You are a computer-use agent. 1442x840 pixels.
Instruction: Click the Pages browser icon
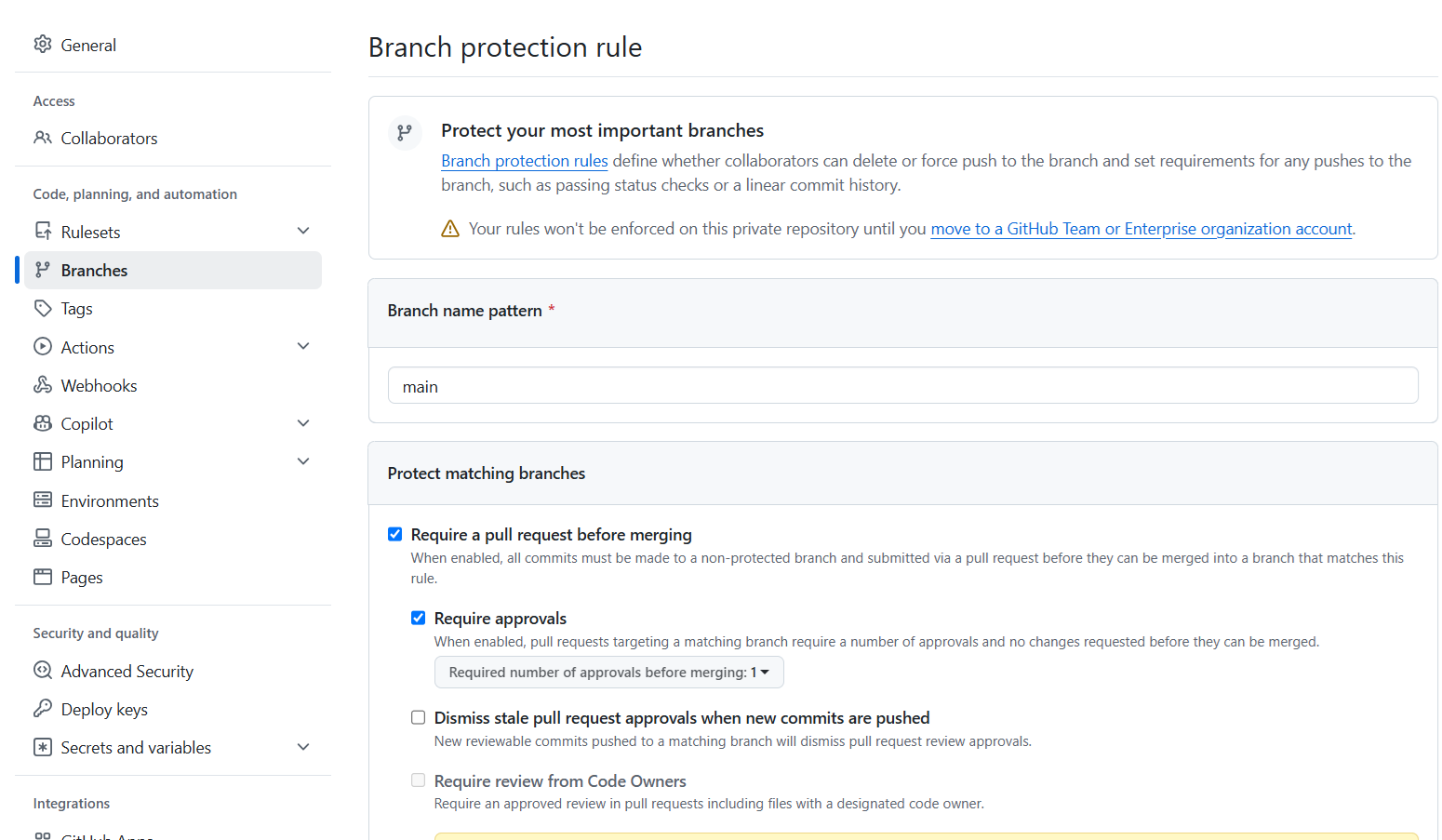pos(43,577)
